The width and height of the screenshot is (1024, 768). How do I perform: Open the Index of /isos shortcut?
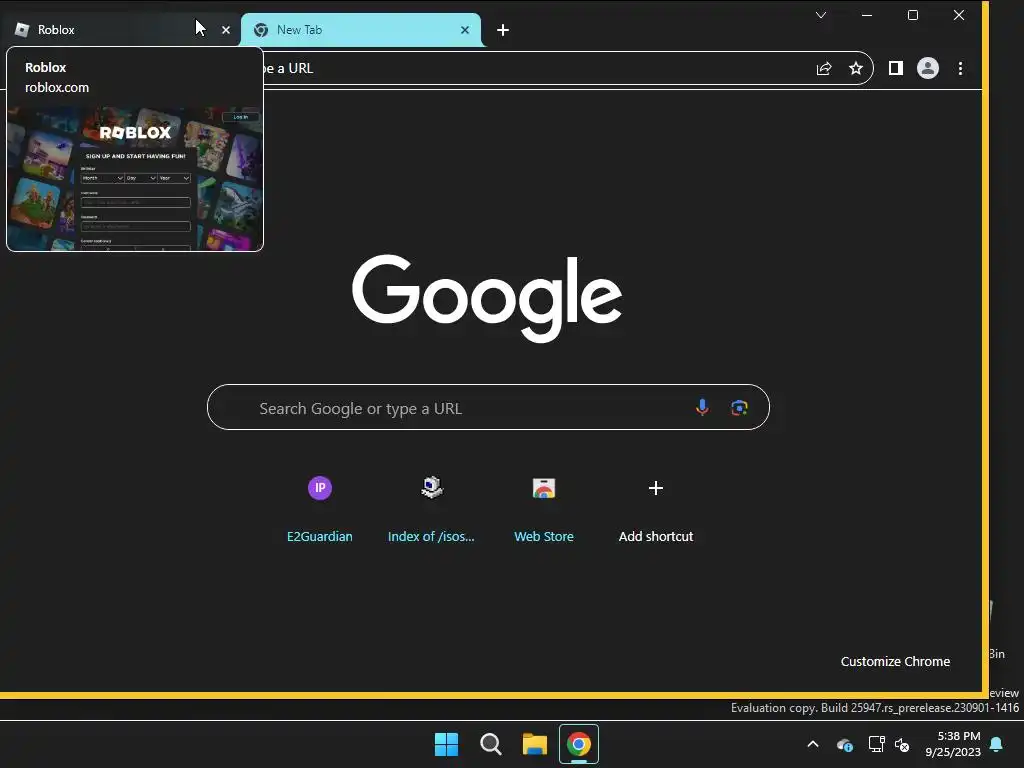[432, 509]
